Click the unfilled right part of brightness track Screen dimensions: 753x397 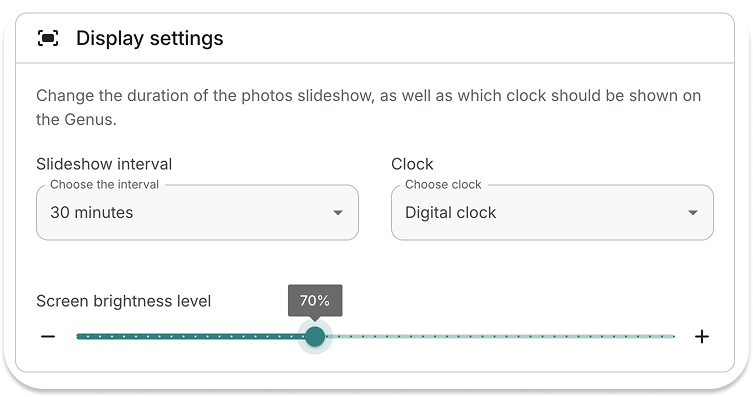pos(499,337)
